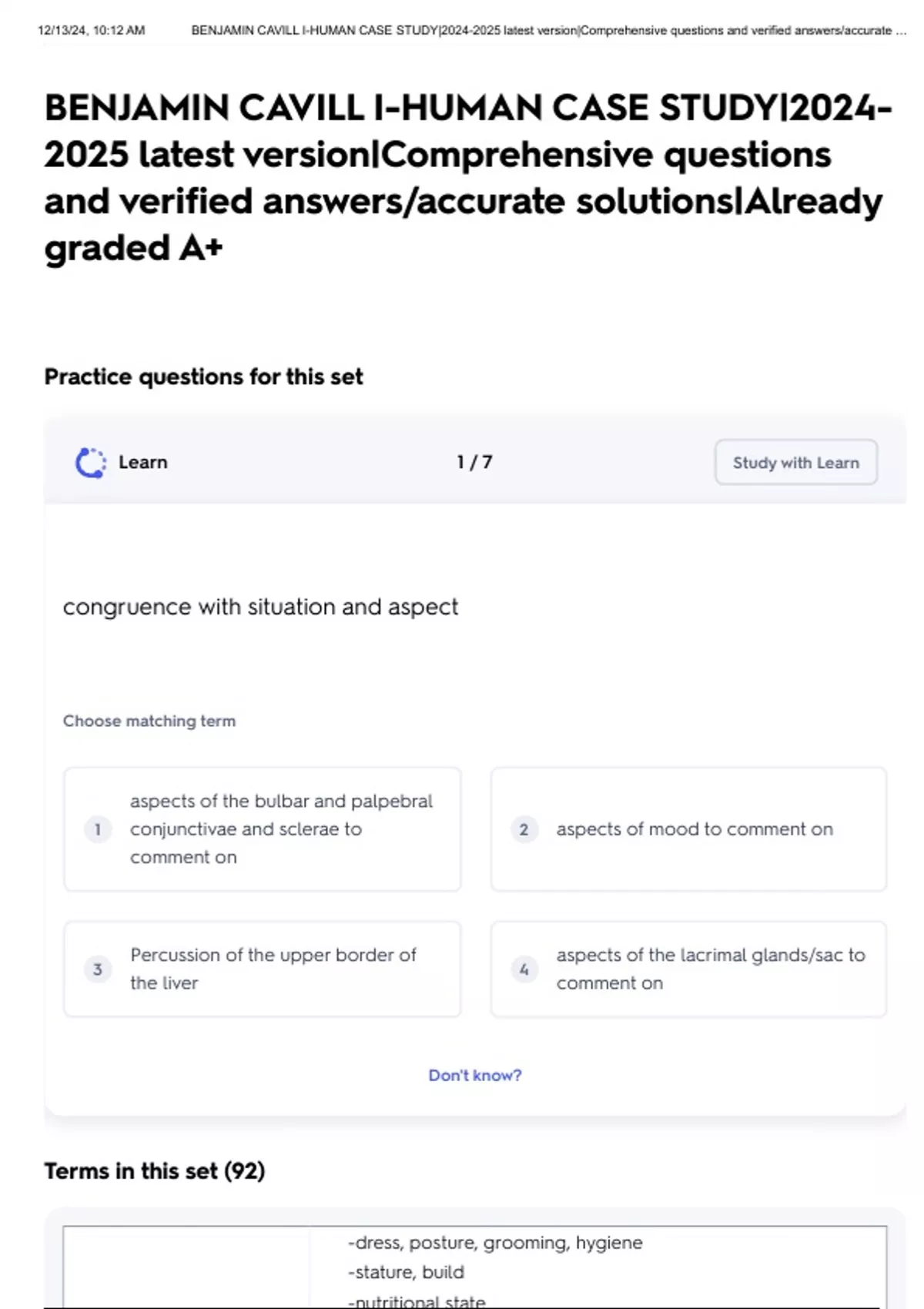This screenshot has width=924, height=1309.
Task: Select the lacrimal glands/sac answer text
Action: point(710,969)
